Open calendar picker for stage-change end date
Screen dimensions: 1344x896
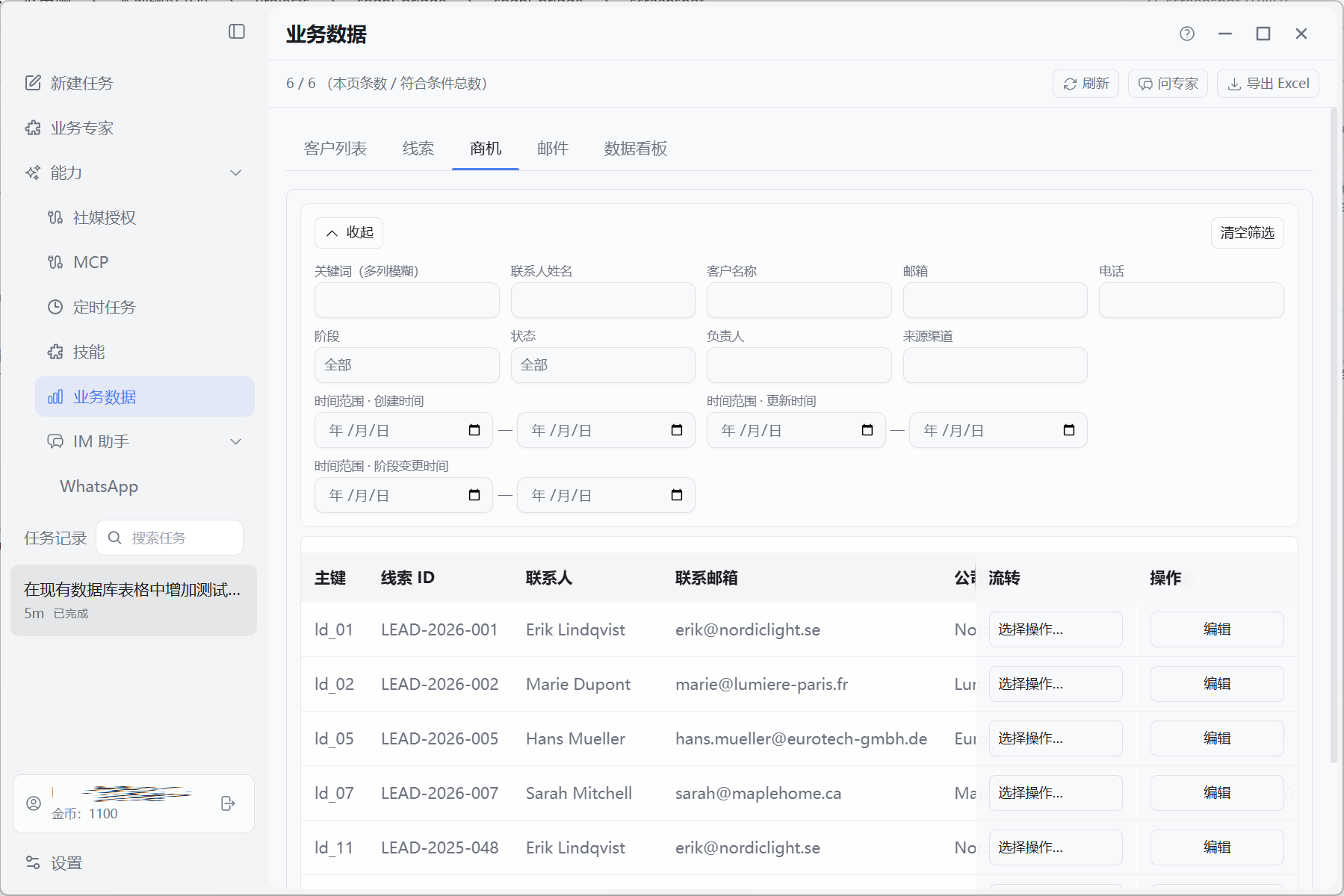click(x=677, y=495)
